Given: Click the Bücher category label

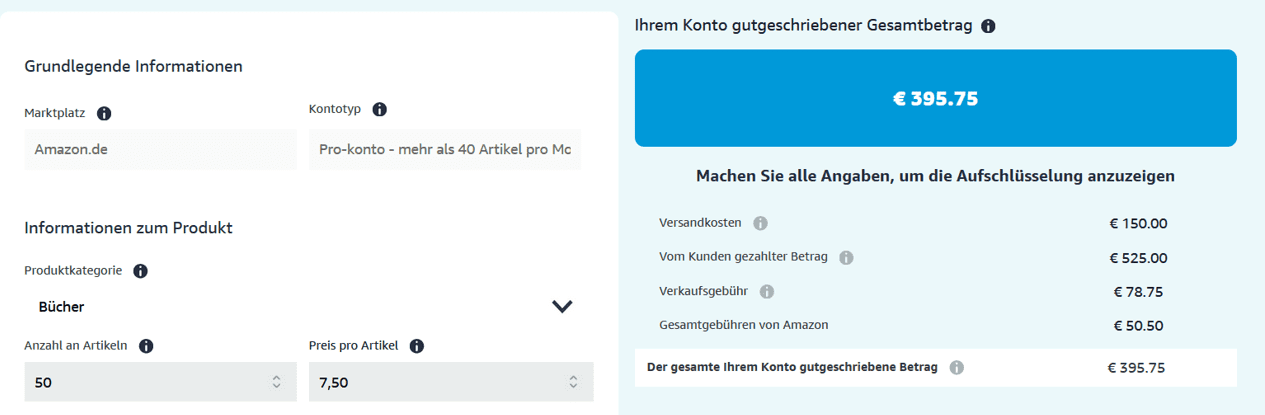Looking at the screenshot, I should (61, 307).
